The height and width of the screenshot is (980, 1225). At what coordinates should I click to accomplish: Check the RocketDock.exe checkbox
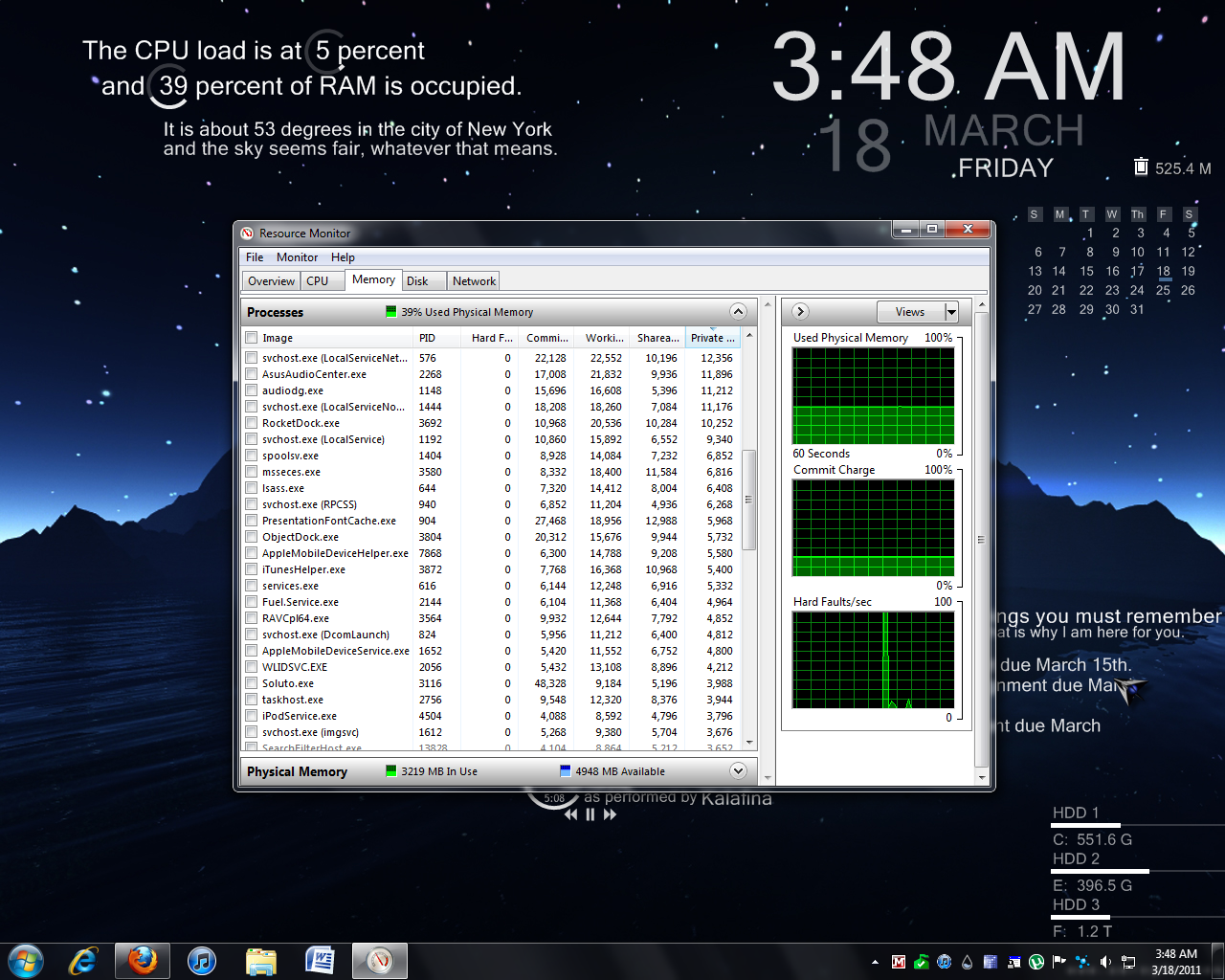(x=252, y=423)
